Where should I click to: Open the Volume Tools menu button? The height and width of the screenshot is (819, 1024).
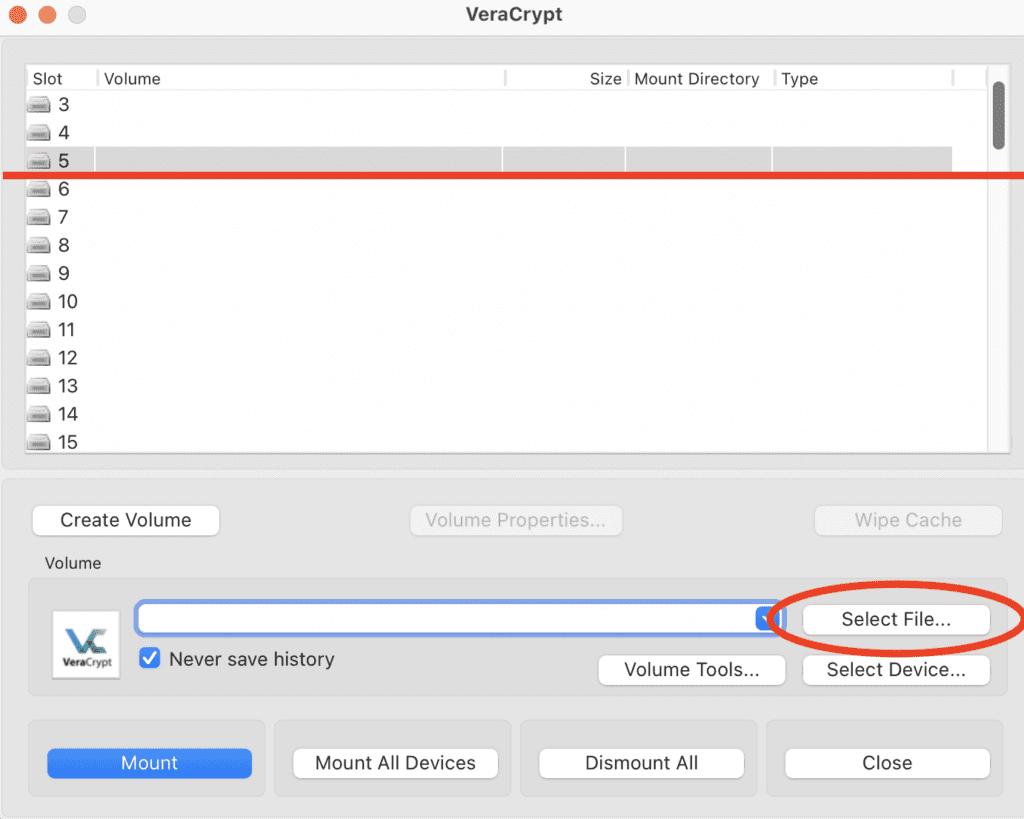692,670
